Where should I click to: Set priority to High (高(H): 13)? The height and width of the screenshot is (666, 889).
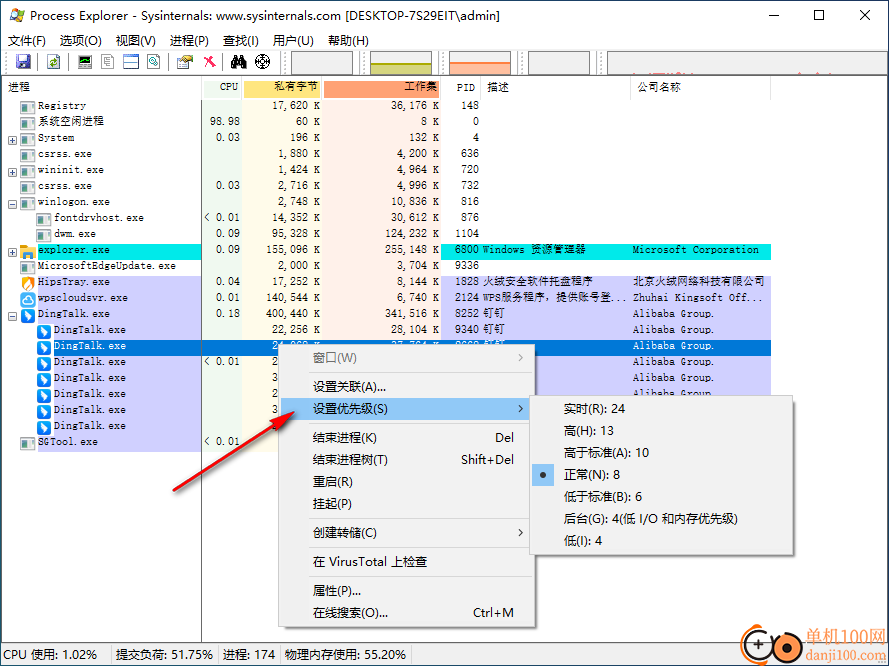click(661, 431)
